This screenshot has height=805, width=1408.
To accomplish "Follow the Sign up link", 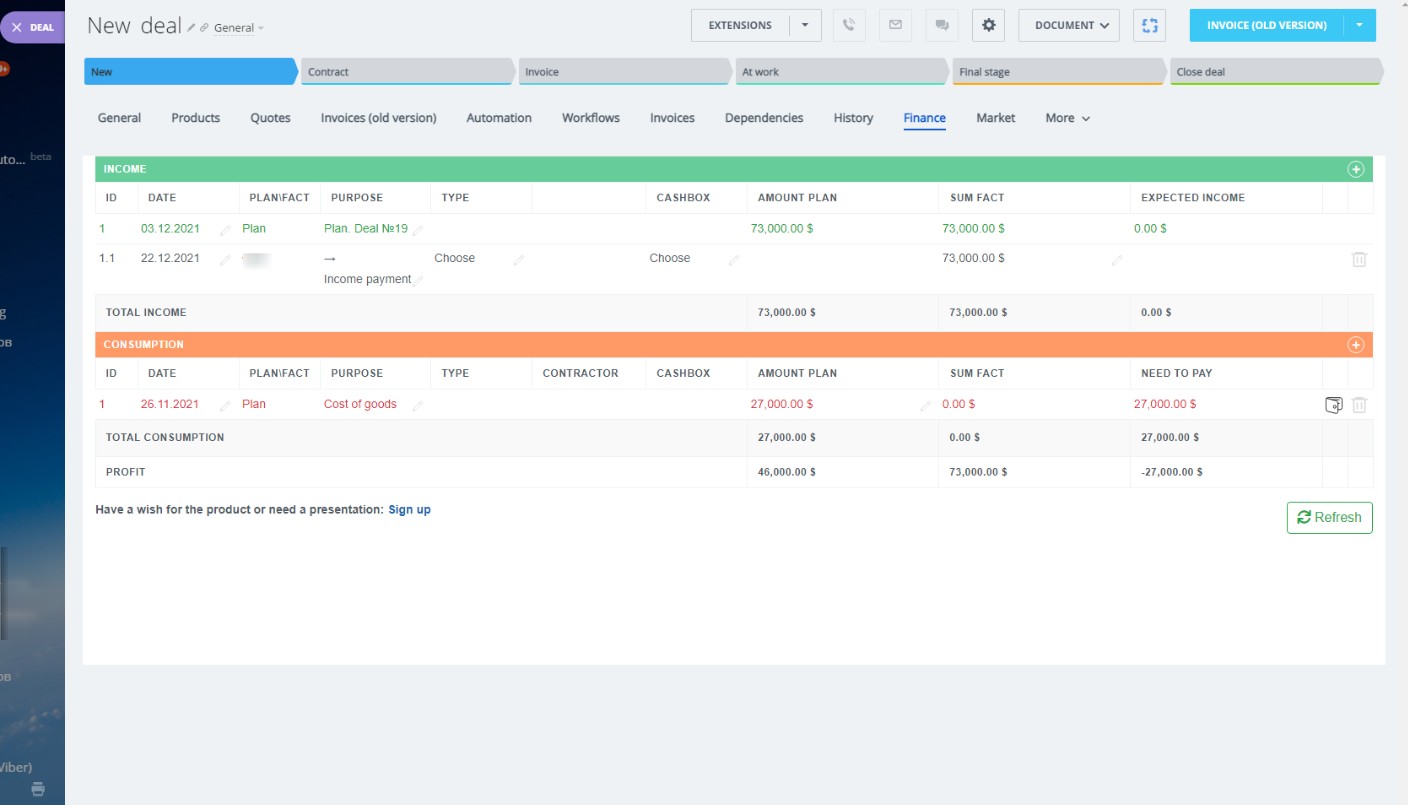I will pos(409,510).
